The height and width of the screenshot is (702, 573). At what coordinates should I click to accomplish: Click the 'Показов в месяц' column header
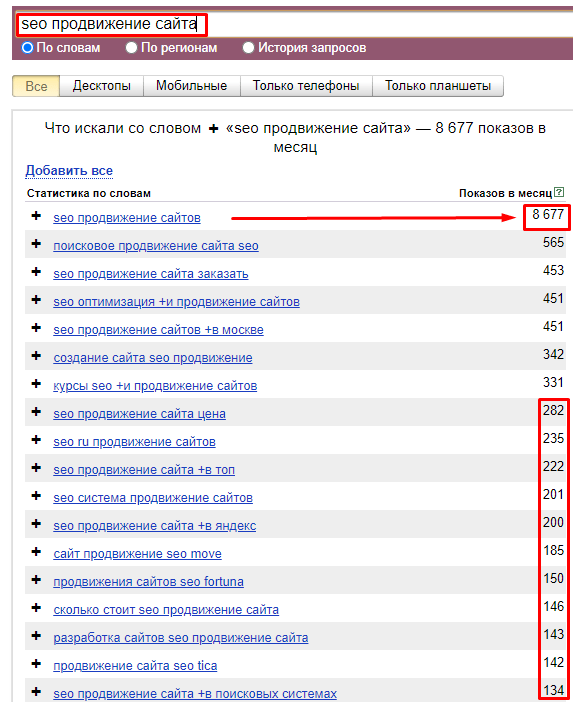coord(505,193)
